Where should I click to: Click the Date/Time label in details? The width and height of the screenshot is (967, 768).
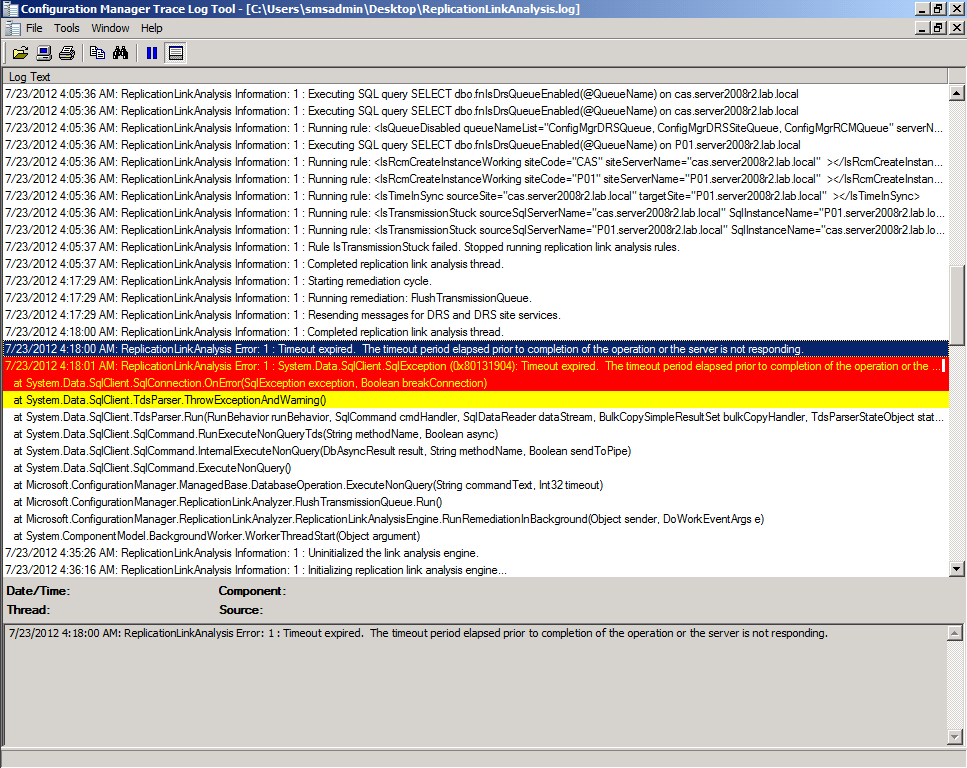(38, 591)
